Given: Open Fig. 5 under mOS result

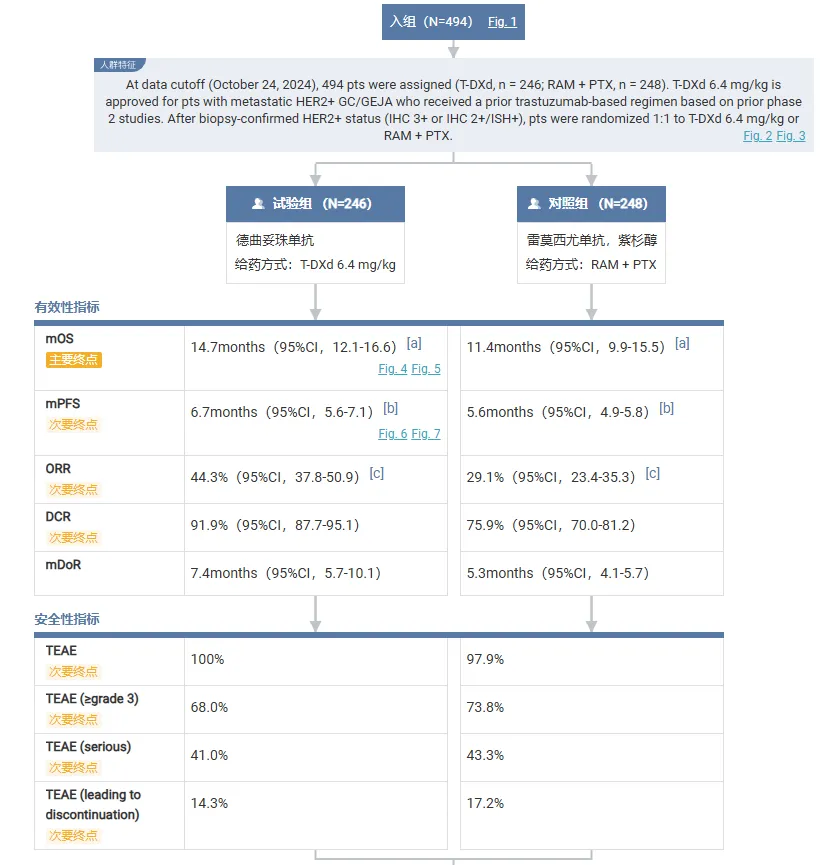Looking at the screenshot, I should [x=426, y=369].
